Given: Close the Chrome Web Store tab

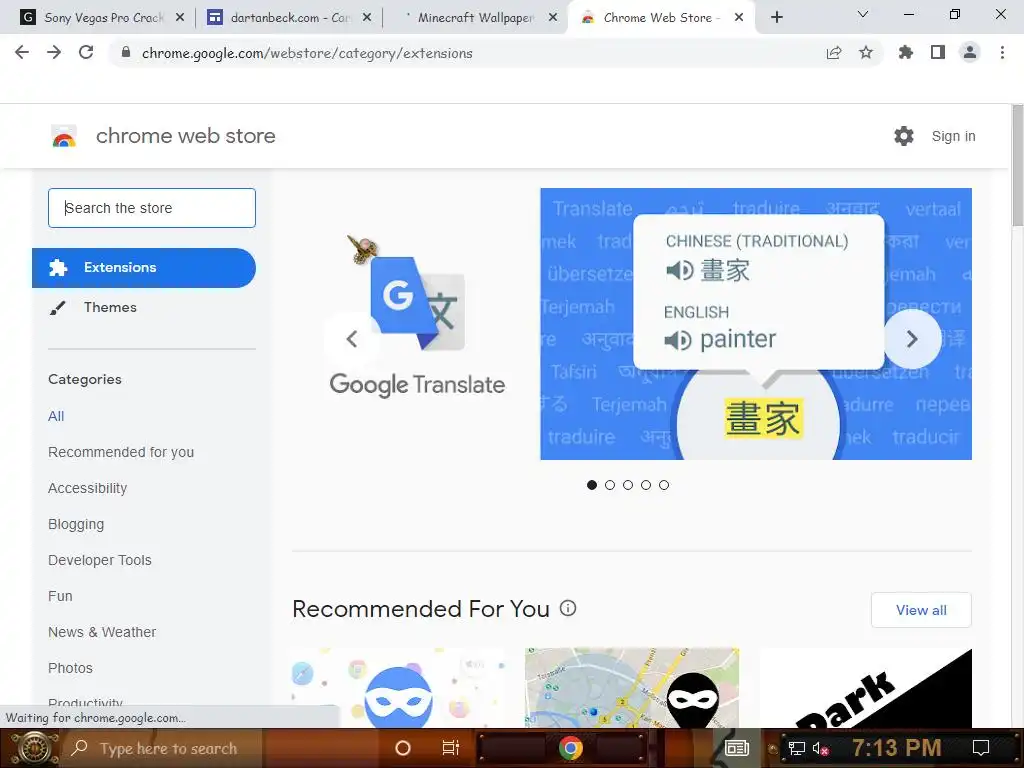Looking at the screenshot, I should [x=739, y=18].
